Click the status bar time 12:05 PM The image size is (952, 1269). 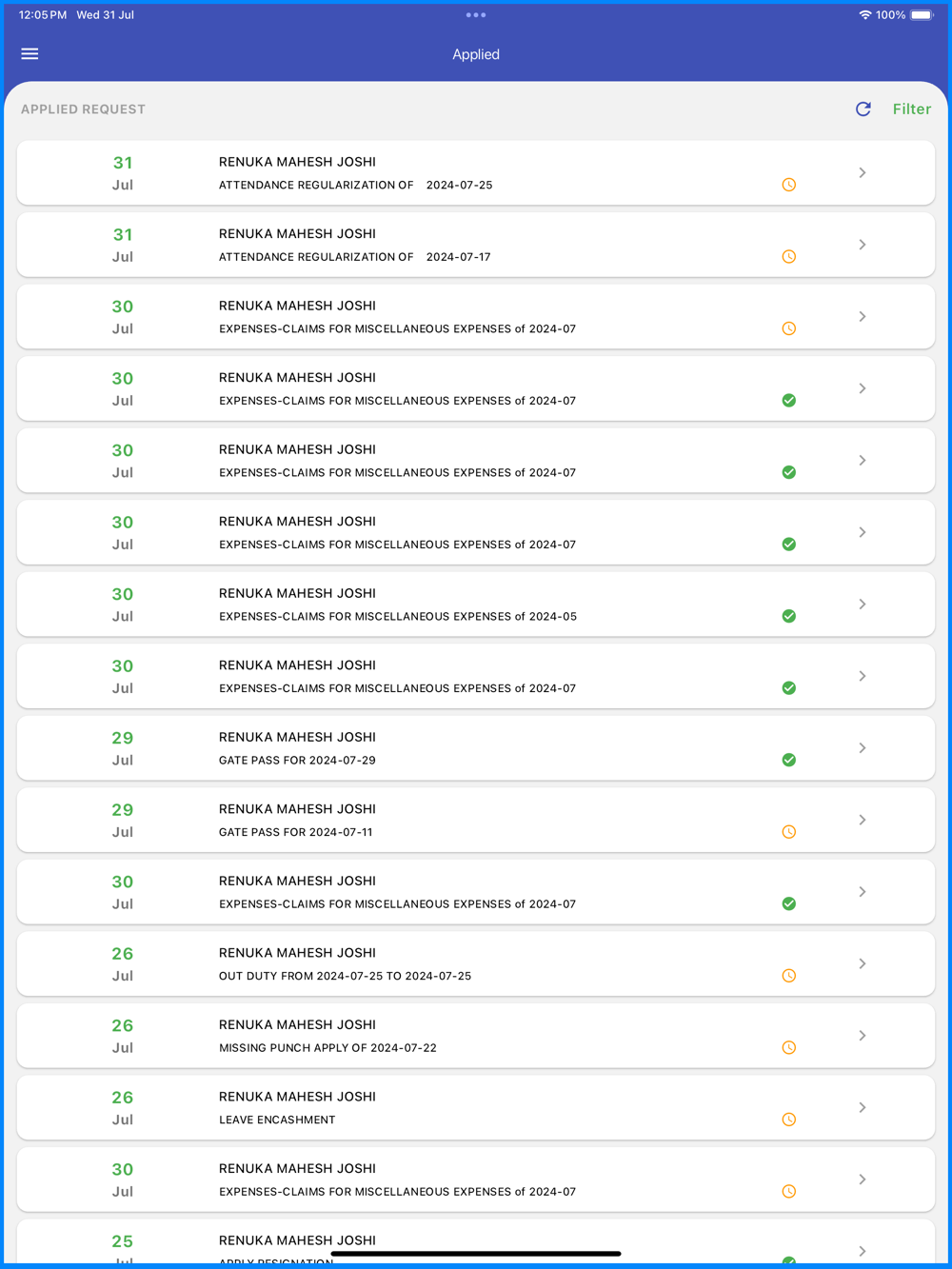(43, 15)
